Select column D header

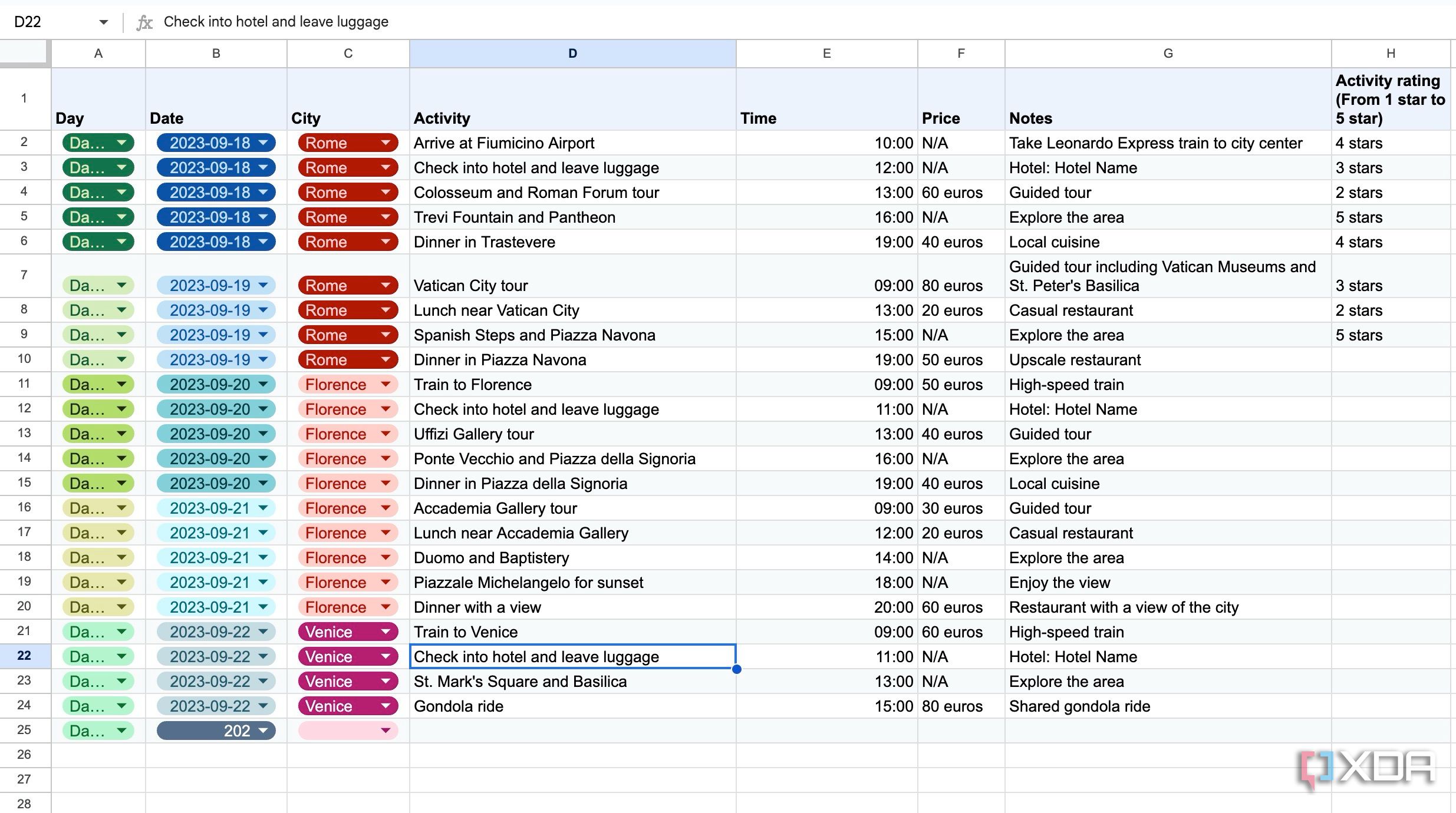[x=572, y=54]
